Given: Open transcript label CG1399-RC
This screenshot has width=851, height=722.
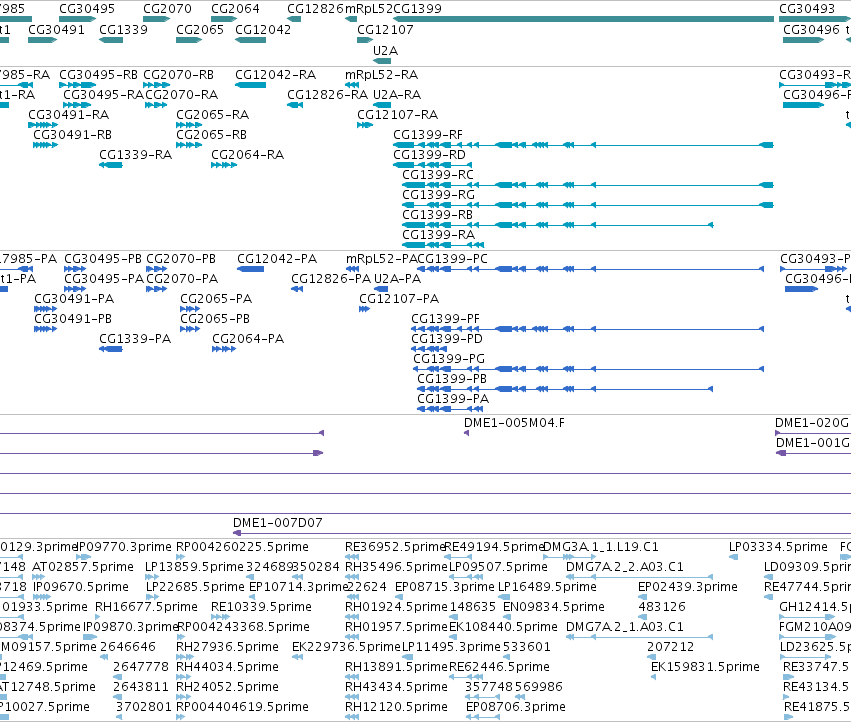Looking at the screenshot, I should (437, 174).
